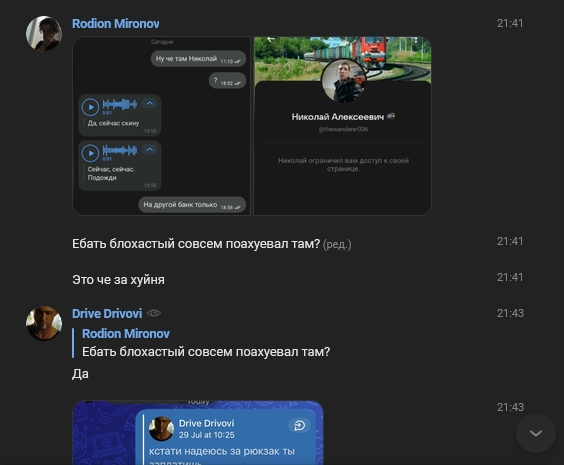Viewport: 564px width, 465px height.
Task: Open the blue forwarded message screenshot
Action: pyautogui.click(x=198, y=433)
